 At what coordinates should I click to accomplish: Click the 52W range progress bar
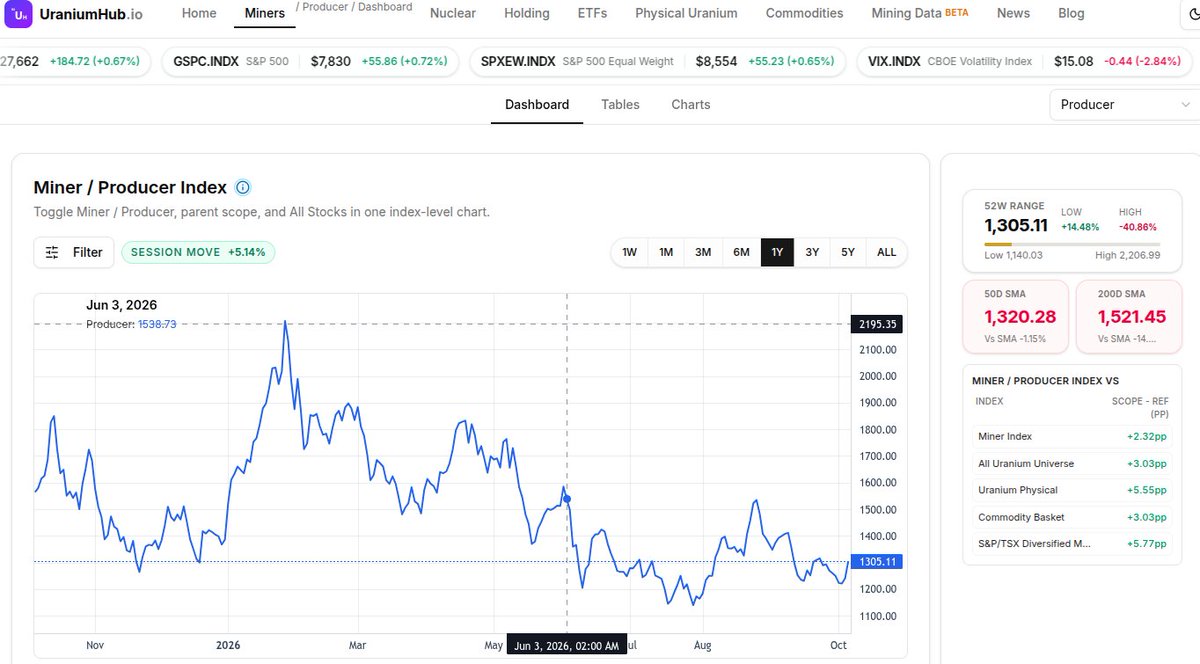tap(1072, 243)
